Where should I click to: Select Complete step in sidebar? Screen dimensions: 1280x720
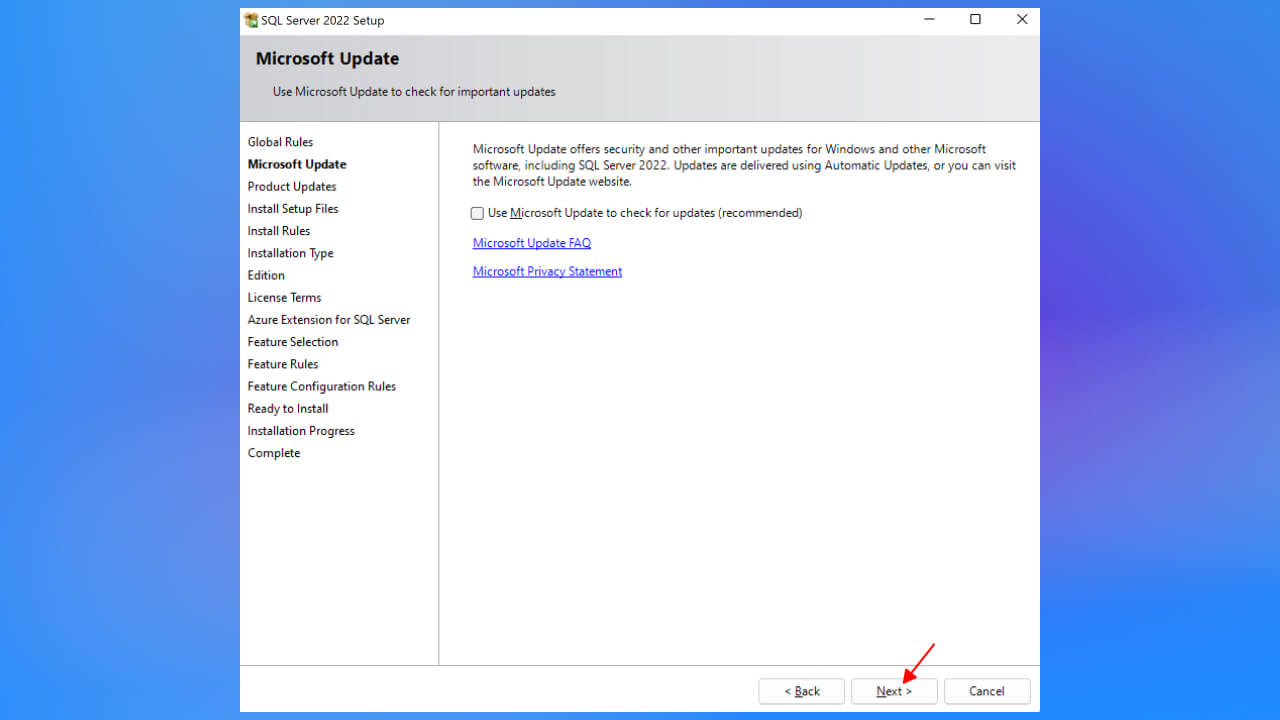tap(274, 453)
